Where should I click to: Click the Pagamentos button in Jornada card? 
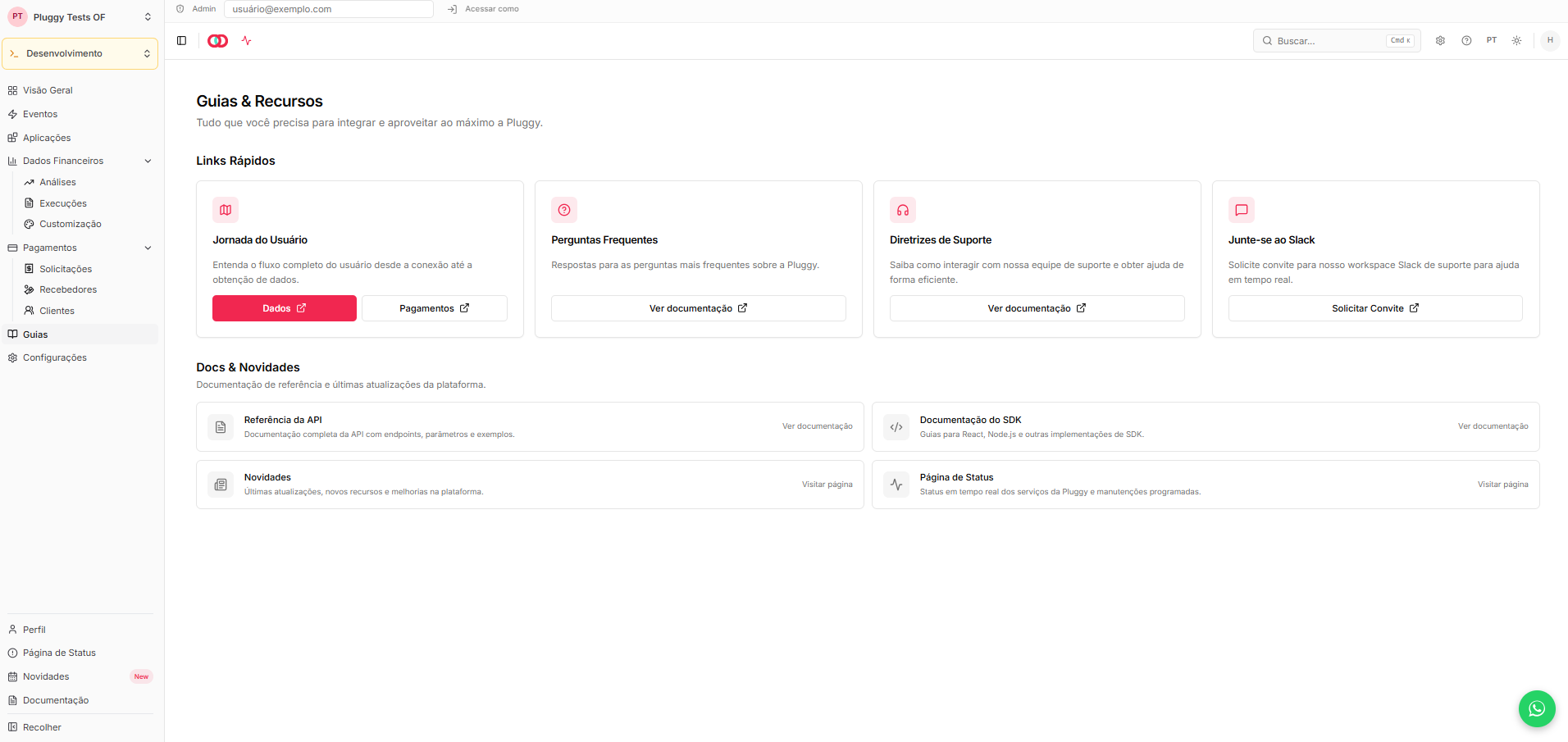point(435,308)
